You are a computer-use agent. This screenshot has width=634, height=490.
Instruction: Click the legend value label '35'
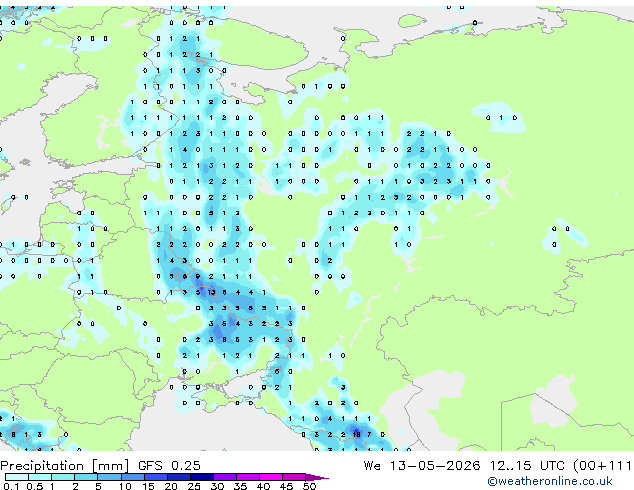[240, 486]
